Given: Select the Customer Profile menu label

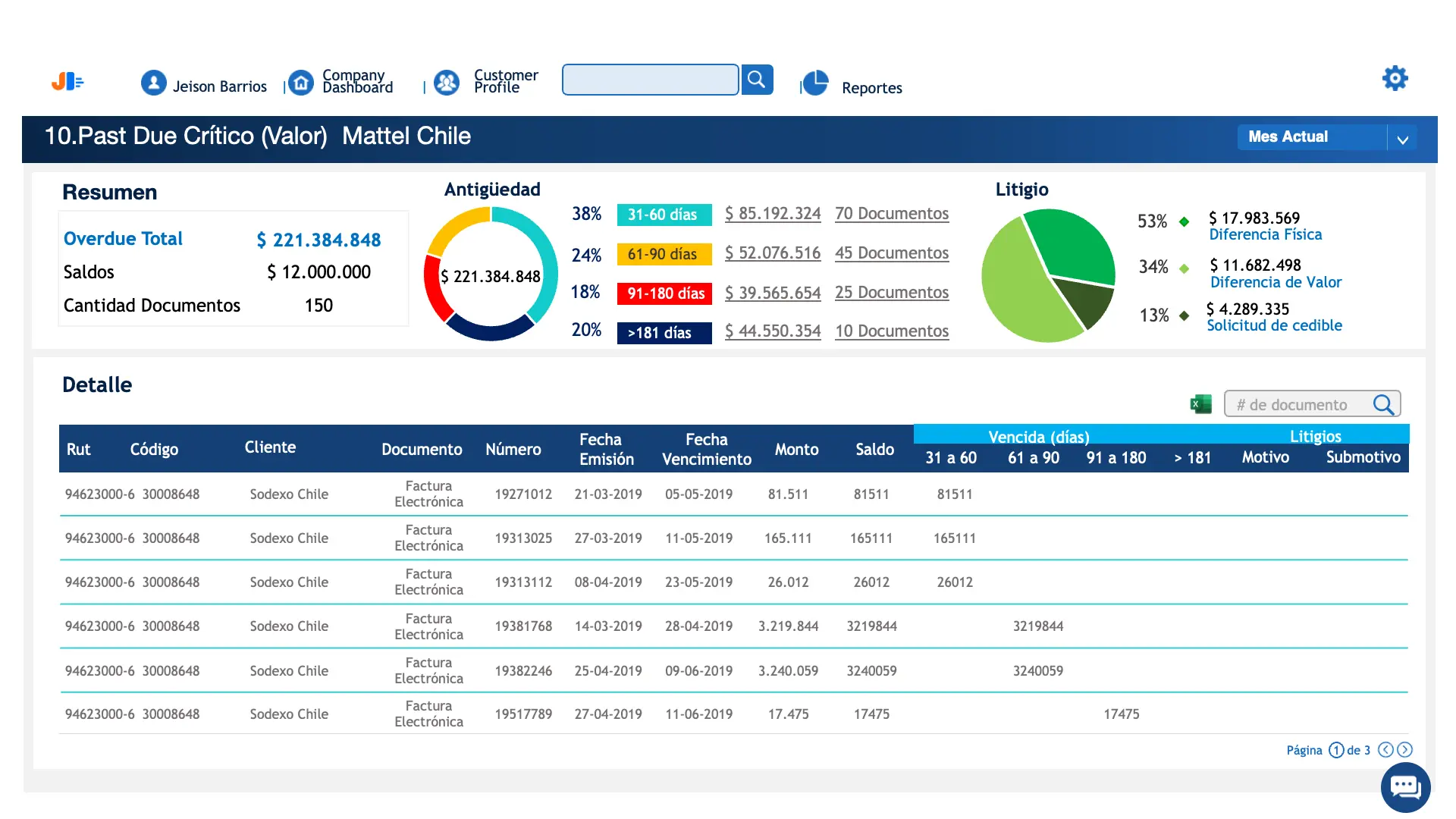Looking at the screenshot, I should (x=505, y=81).
